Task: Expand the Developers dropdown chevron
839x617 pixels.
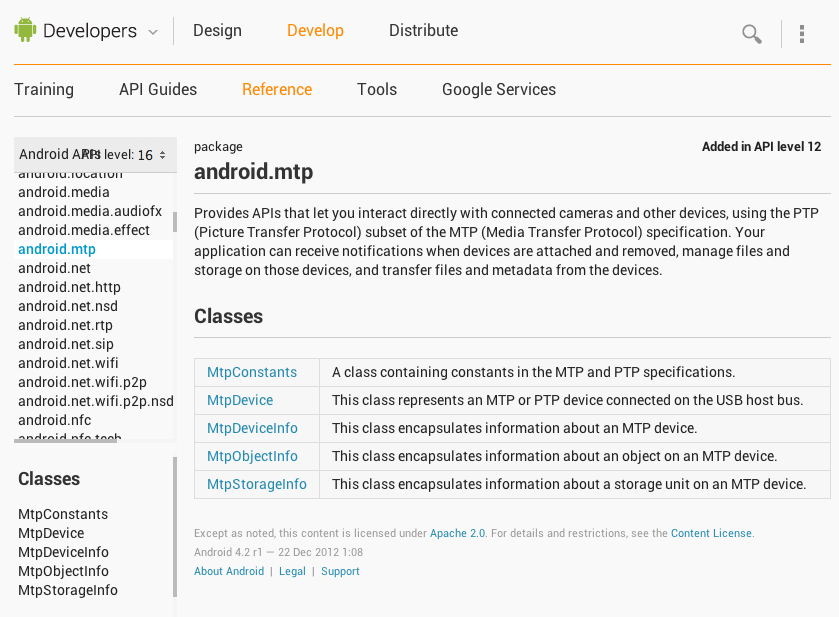Action: (153, 32)
